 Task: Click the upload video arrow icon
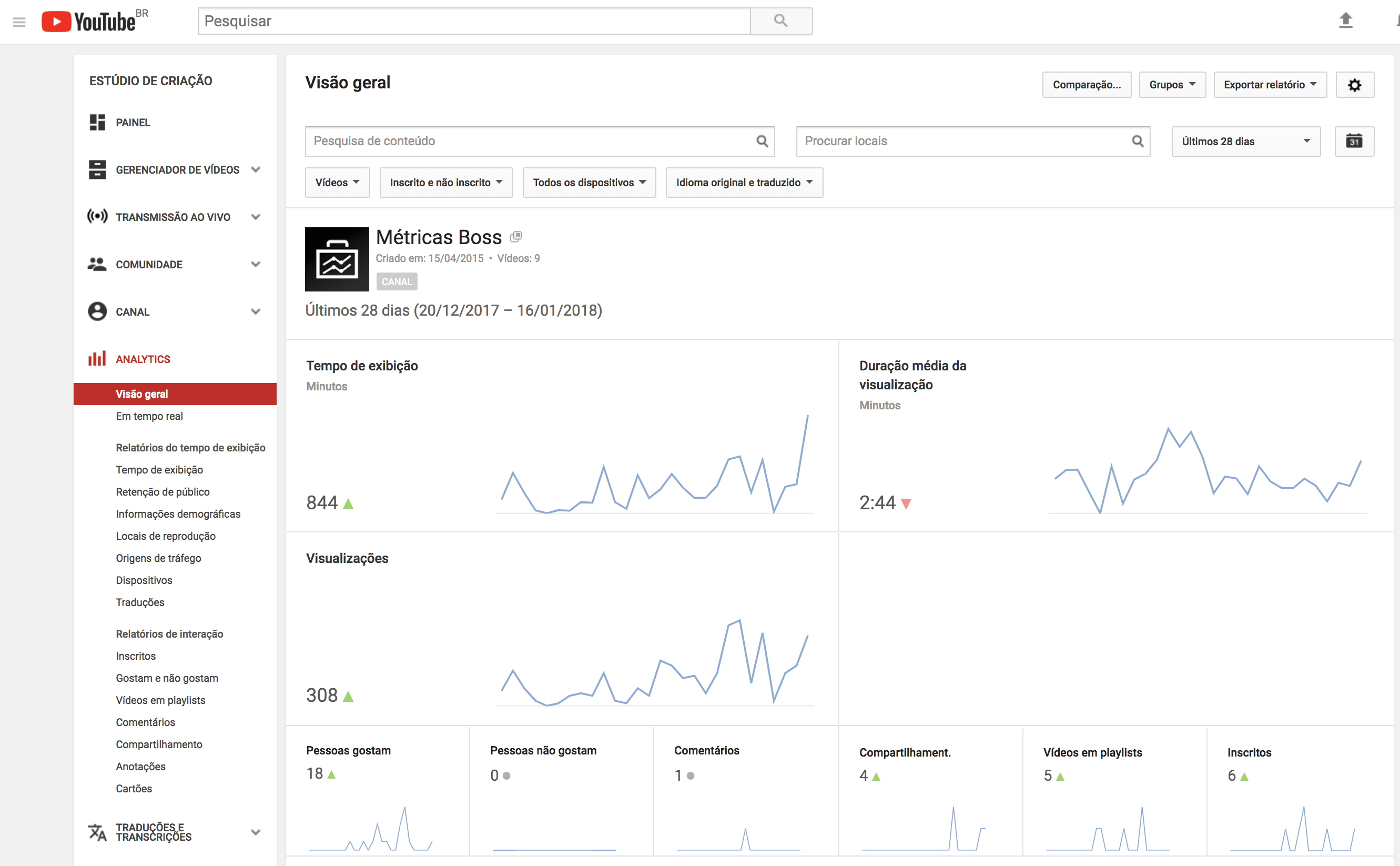(1346, 21)
